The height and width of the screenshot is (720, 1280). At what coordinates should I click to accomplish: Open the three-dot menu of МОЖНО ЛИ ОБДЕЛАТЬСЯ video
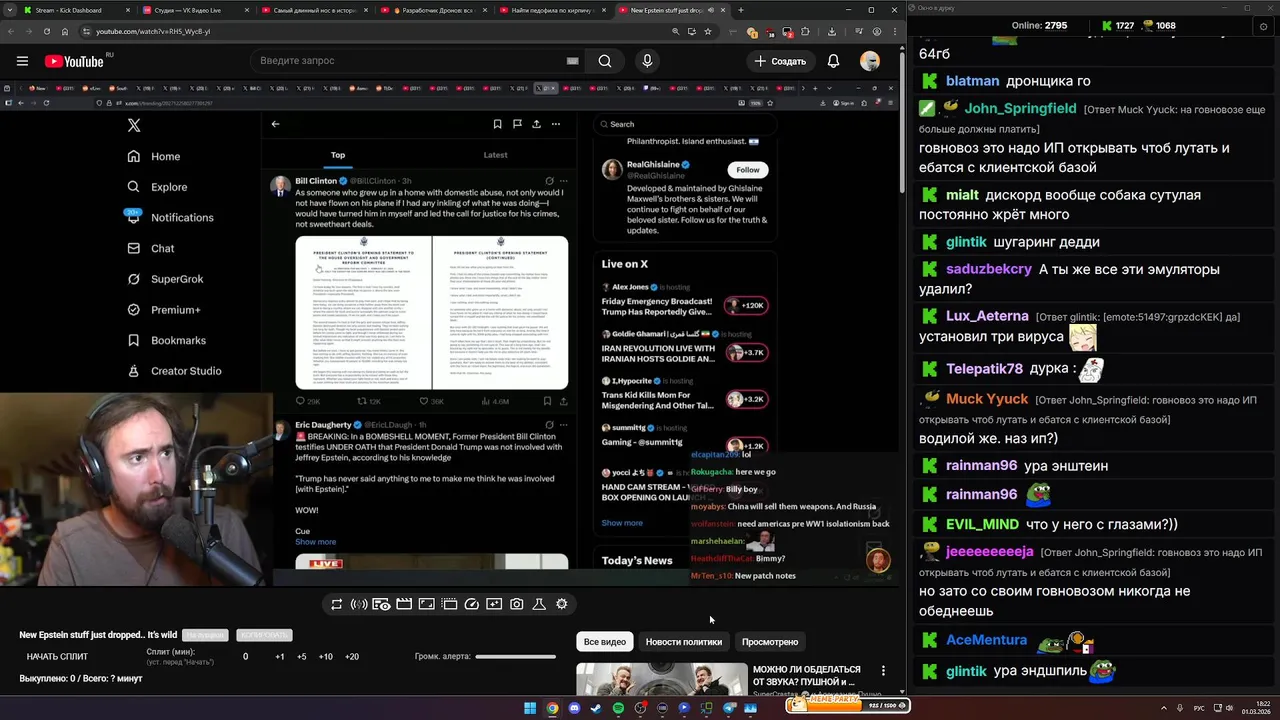pos(883,671)
